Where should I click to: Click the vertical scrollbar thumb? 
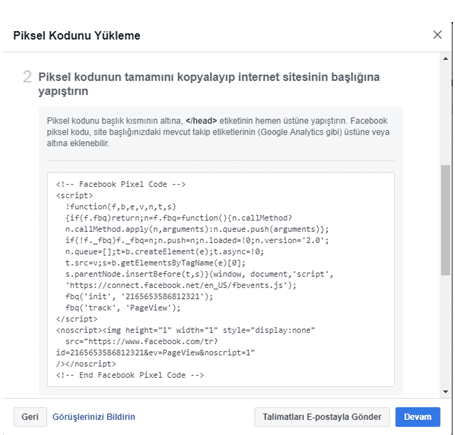pyautogui.click(x=445, y=220)
